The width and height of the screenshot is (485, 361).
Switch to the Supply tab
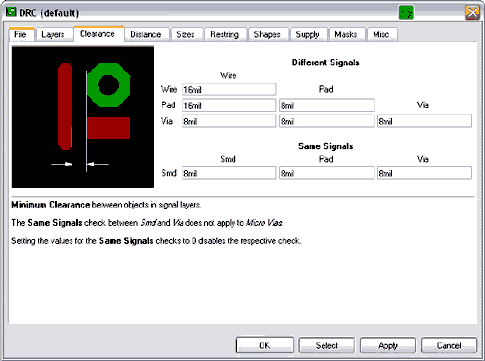[309, 34]
